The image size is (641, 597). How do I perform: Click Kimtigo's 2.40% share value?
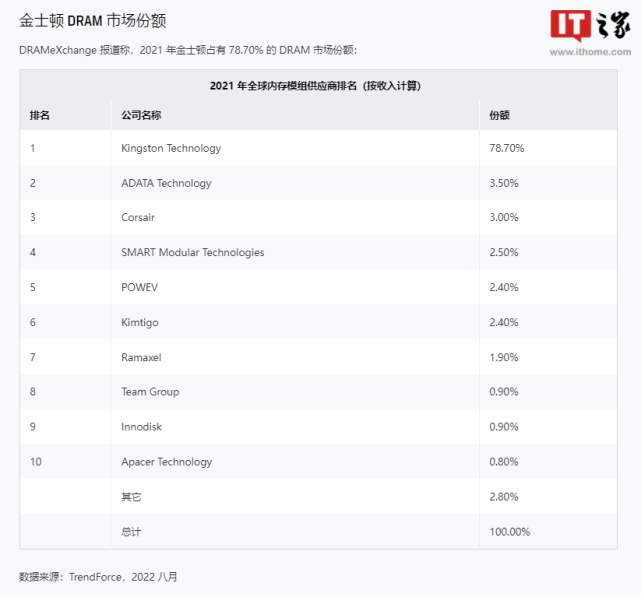[x=504, y=323]
